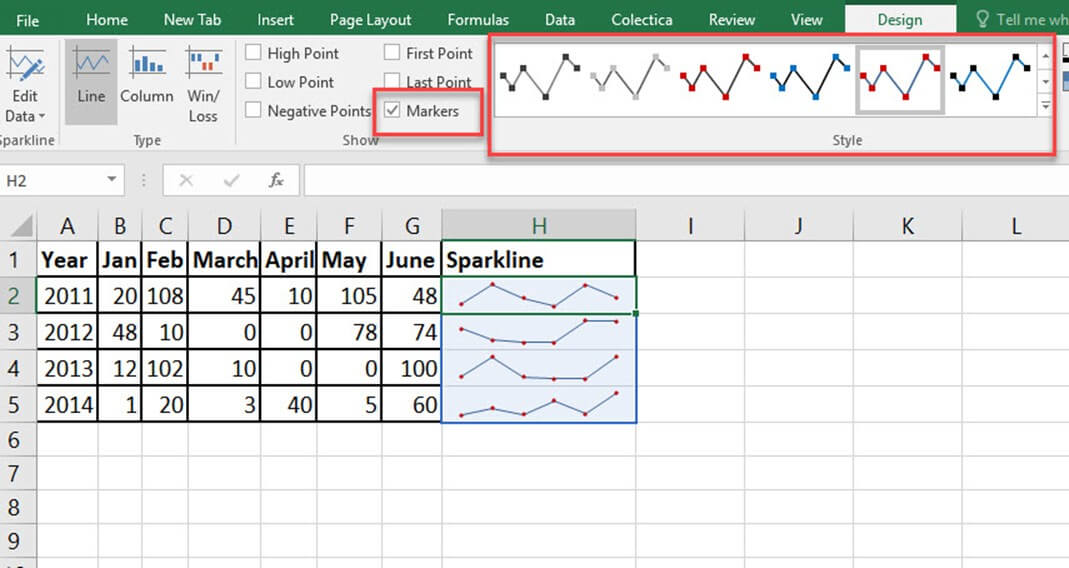Enable the High Point checkbox

point(254,54)
